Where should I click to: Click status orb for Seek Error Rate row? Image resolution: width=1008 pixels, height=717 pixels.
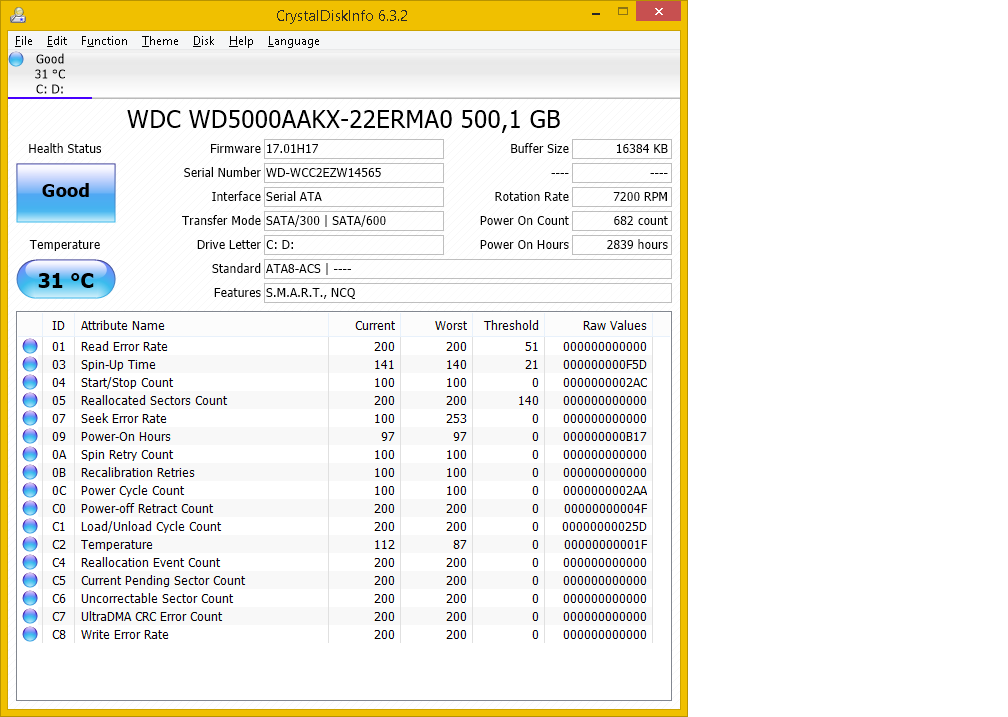tap(30, 418)
